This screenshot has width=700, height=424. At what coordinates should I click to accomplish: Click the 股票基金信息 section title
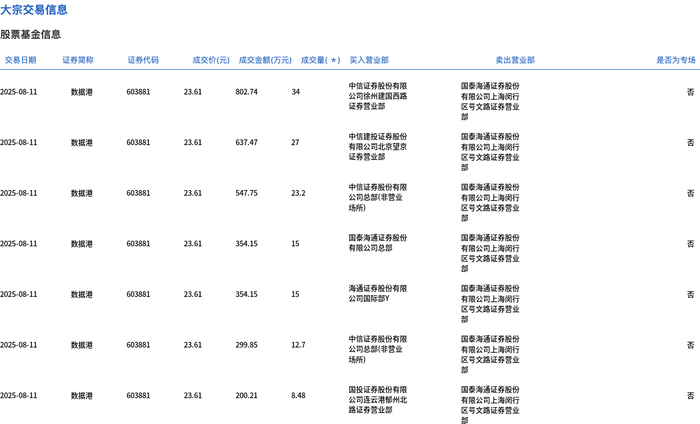pos(30,34)
